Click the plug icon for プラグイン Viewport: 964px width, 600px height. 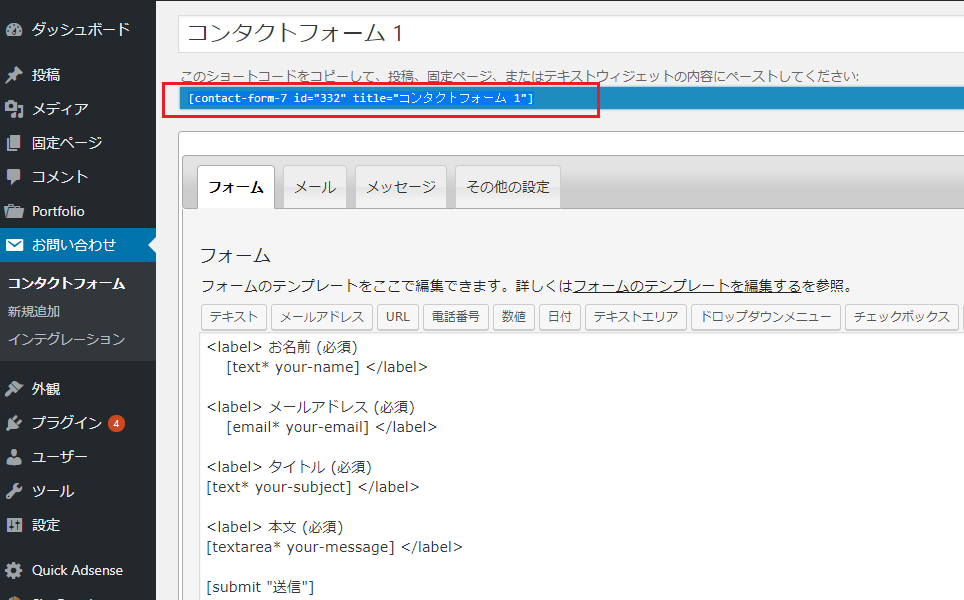coord(14,423)
